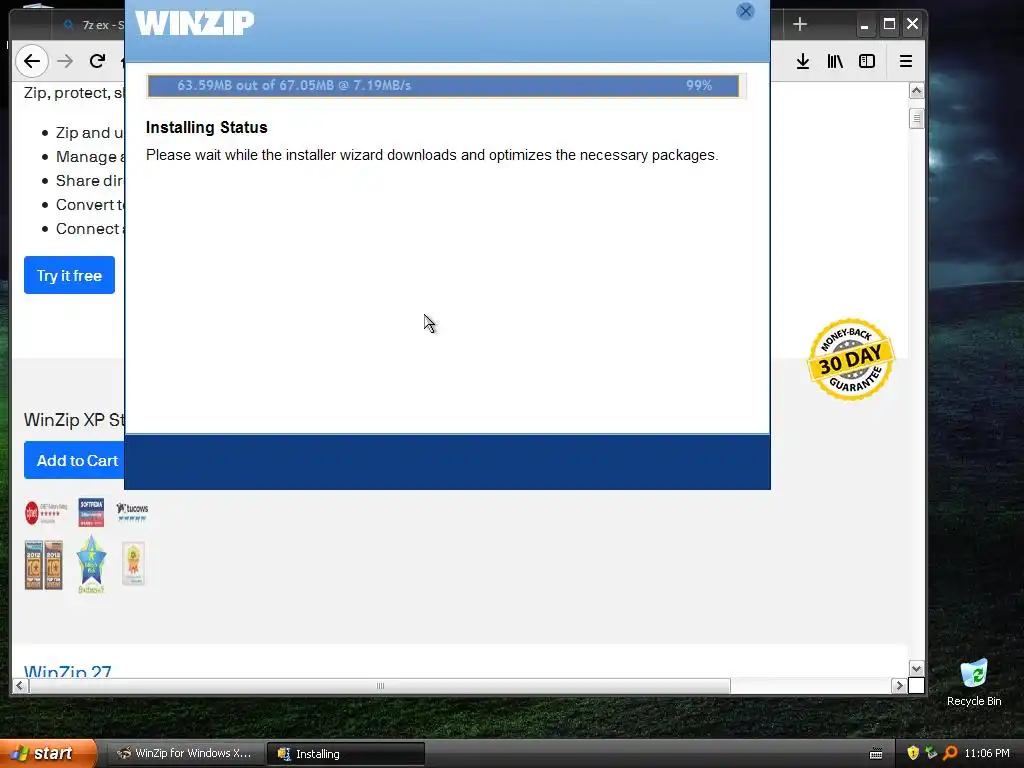The width and height of the screenshot is (1024, 768).
Task: Open a new browser tab
Action: (x=800, y=24)
